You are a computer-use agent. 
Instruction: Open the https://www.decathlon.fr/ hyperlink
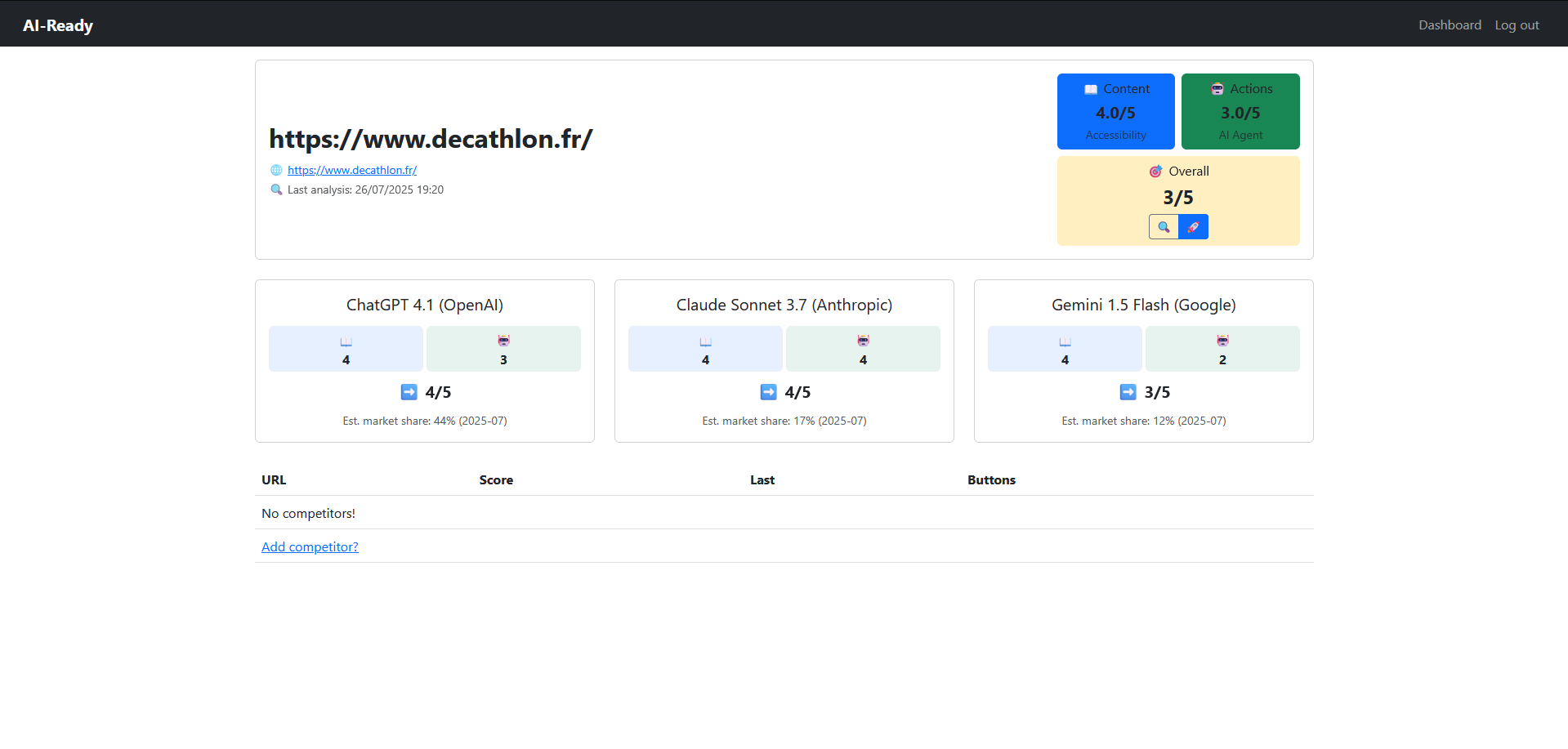352,170
